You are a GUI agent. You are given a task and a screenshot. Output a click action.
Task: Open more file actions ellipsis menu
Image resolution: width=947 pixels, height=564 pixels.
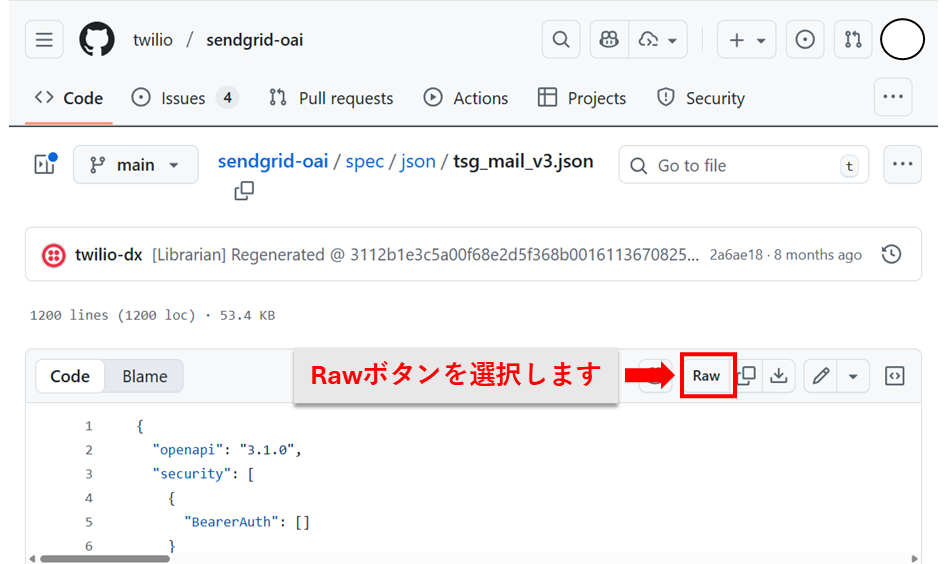coord(902,164)
